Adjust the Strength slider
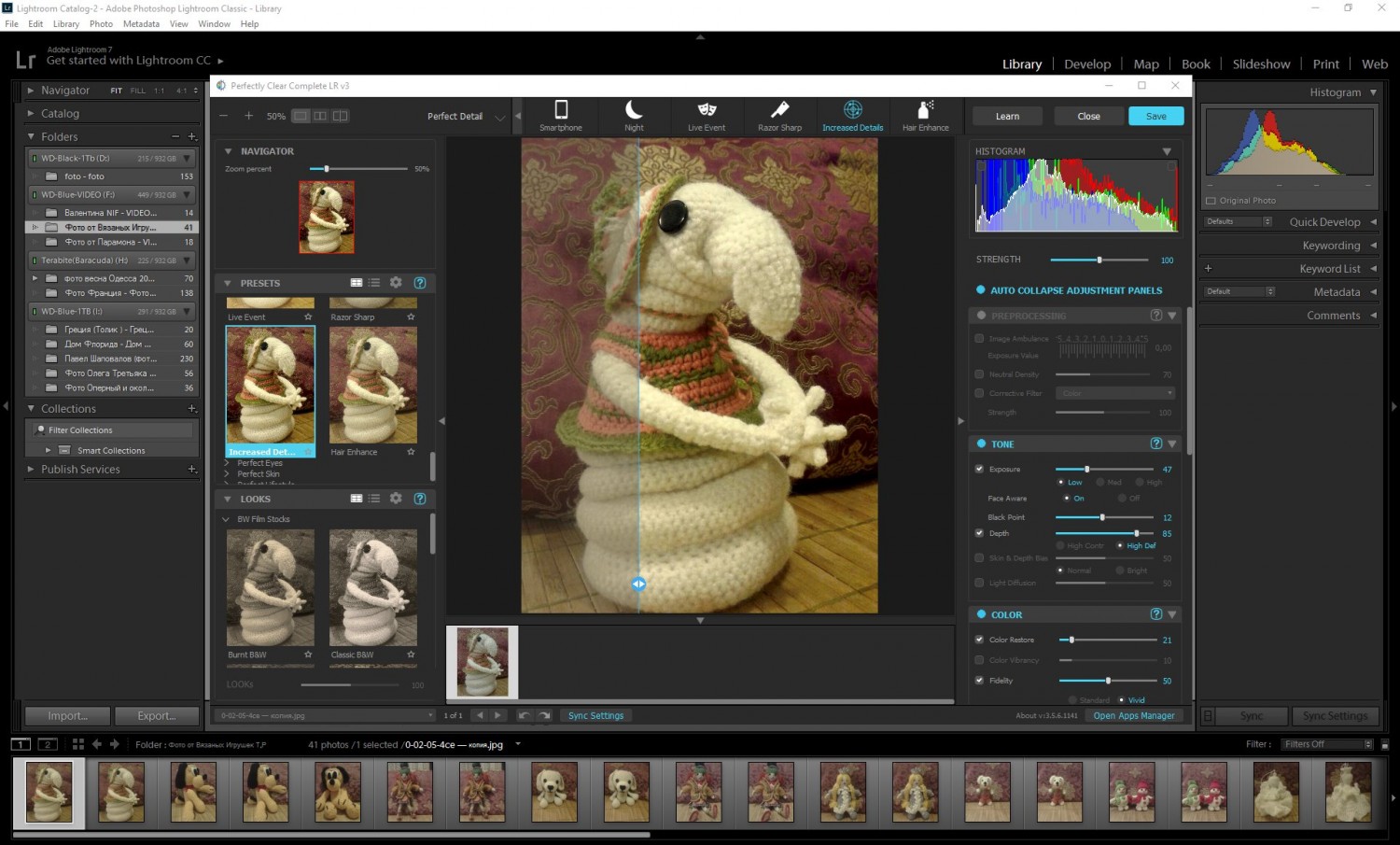The width and height of the screenshot is (1400, 845). pyautogui.click(x=1099, y=260)
